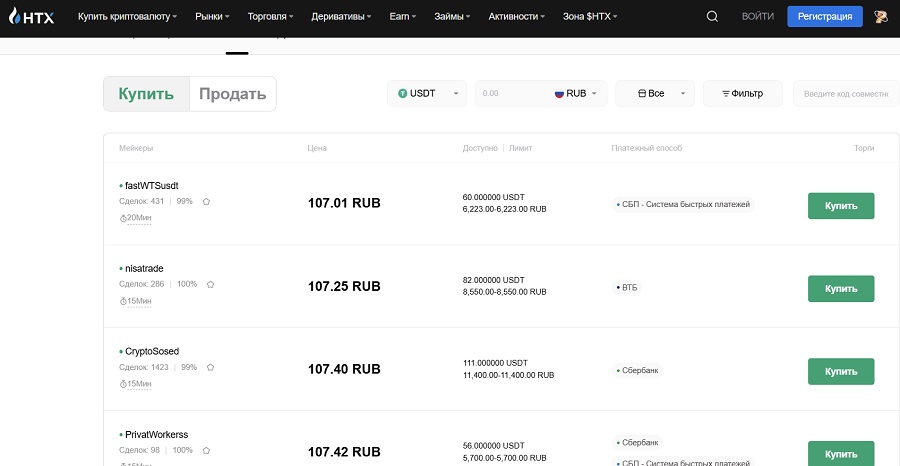Image resolution: width=900 pixels, height=466 pixels.
Task: Click favorite icon beside nisatrade rating
Action: coord(211,284)
